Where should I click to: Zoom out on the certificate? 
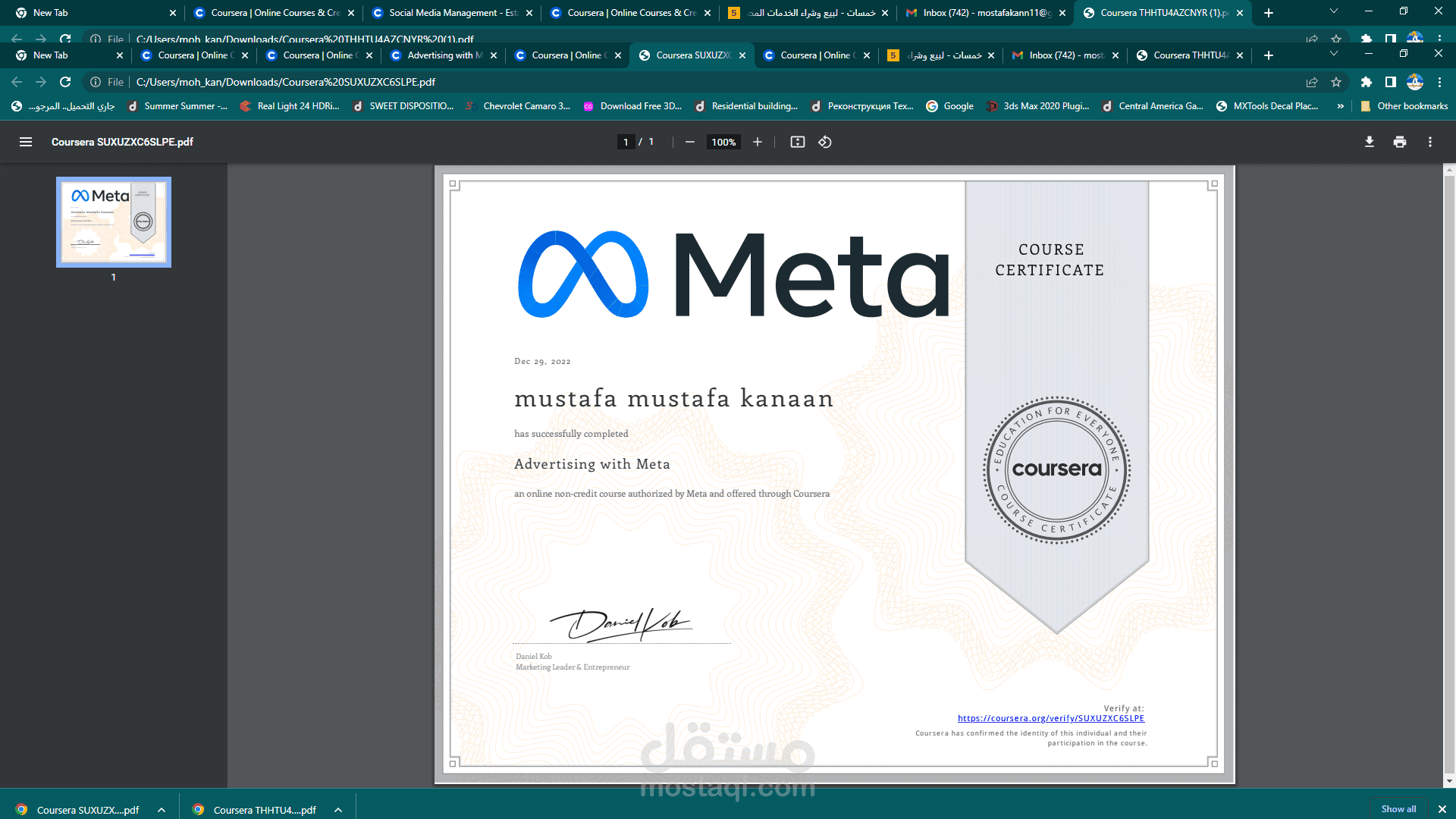tap(689, 142)
